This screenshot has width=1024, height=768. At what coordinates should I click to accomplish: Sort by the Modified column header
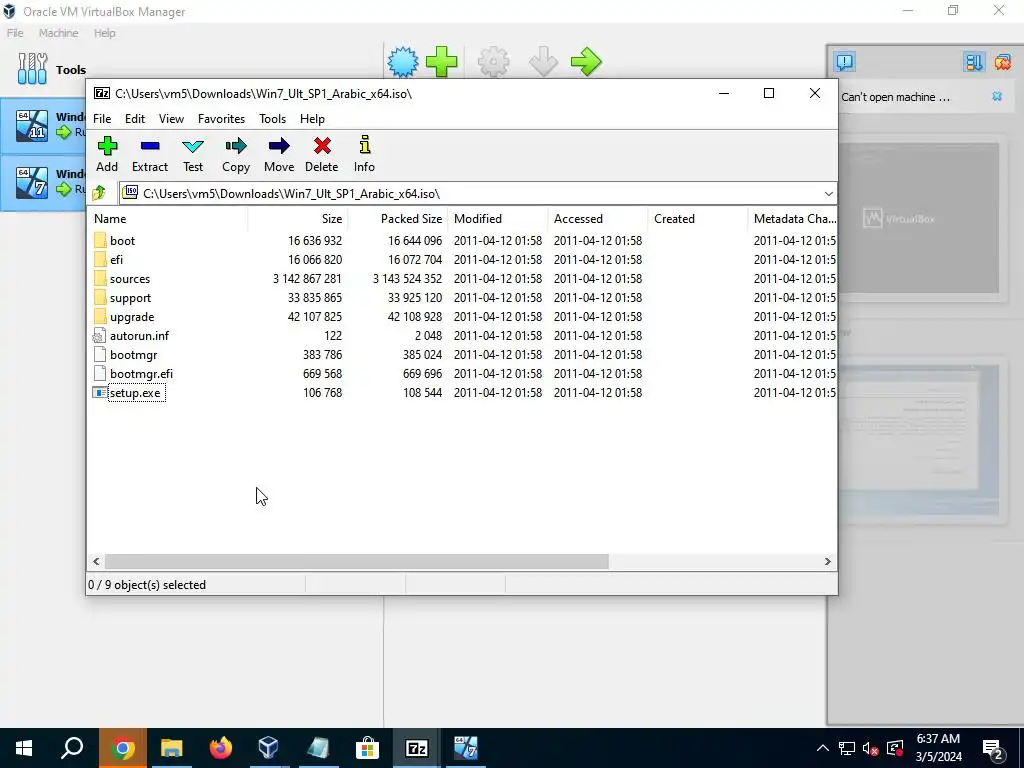point(498,219)
